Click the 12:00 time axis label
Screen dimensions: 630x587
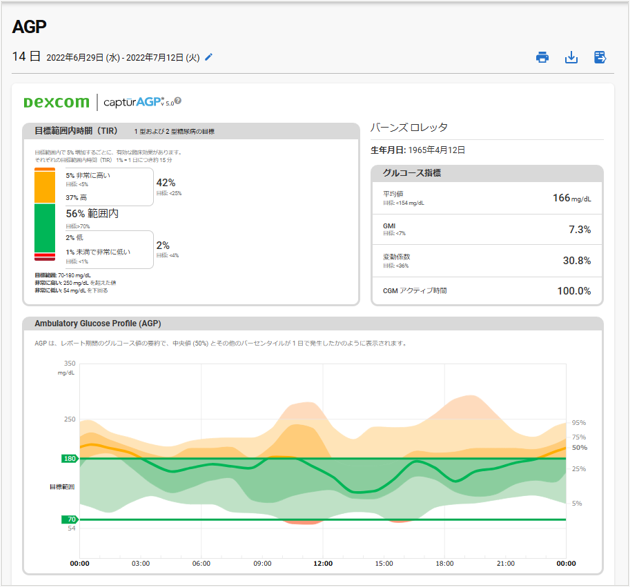[323, 564]
